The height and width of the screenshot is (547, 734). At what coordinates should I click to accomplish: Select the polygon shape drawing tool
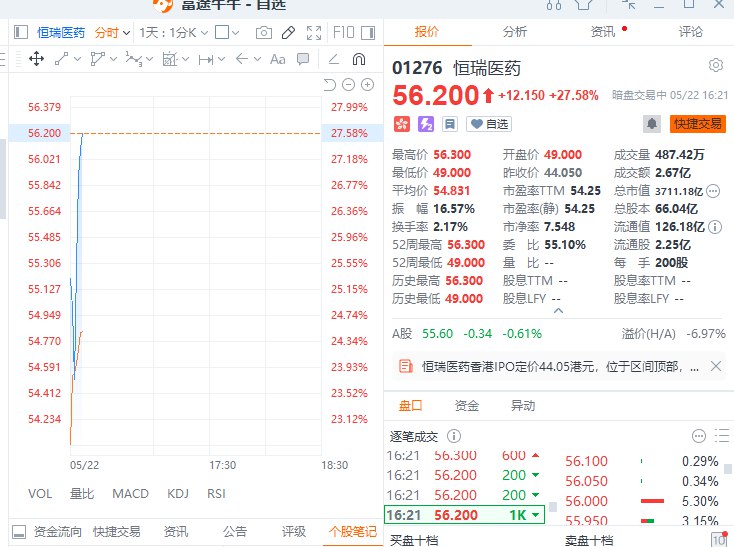pos(97,59)
